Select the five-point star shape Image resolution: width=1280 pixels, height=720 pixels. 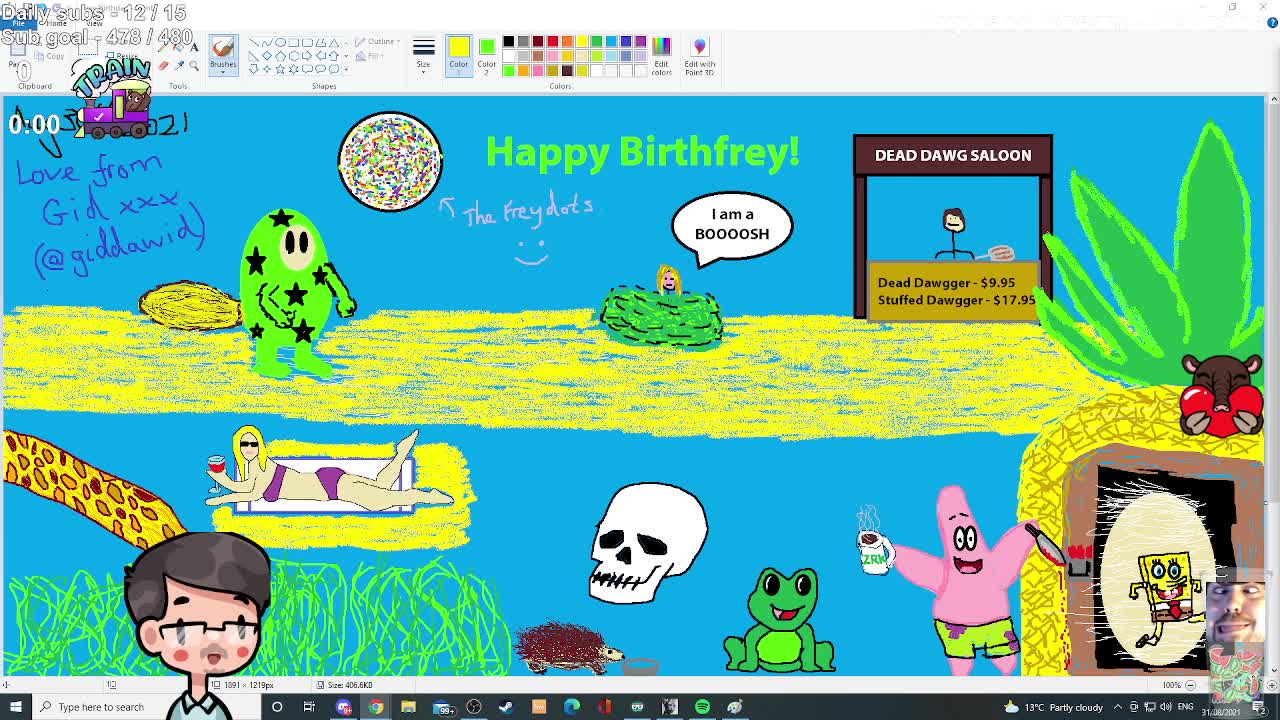coord(280,68)
